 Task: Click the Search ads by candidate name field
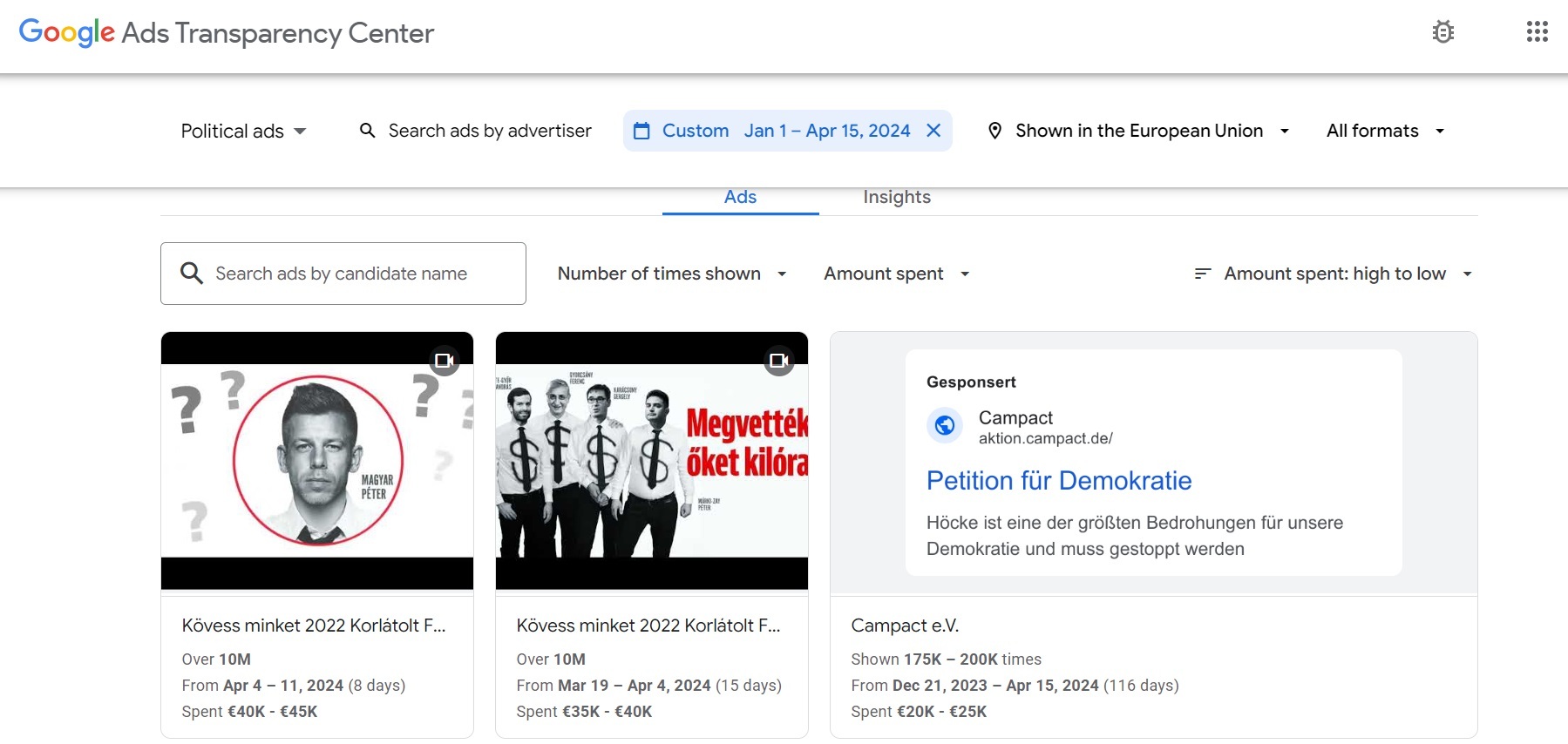pyautogui.click(x=343, y=274)
